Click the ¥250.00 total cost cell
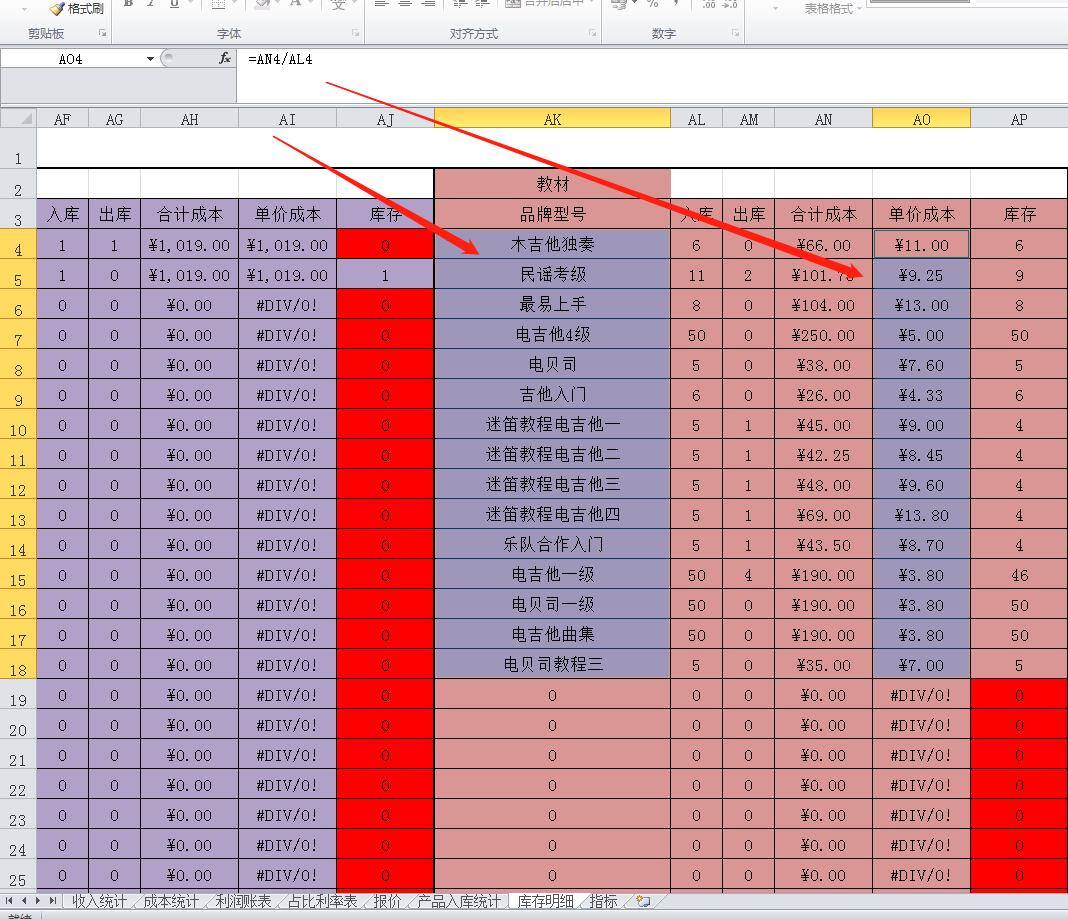This screenshot has width=1068, height=919. pos(823,334)
